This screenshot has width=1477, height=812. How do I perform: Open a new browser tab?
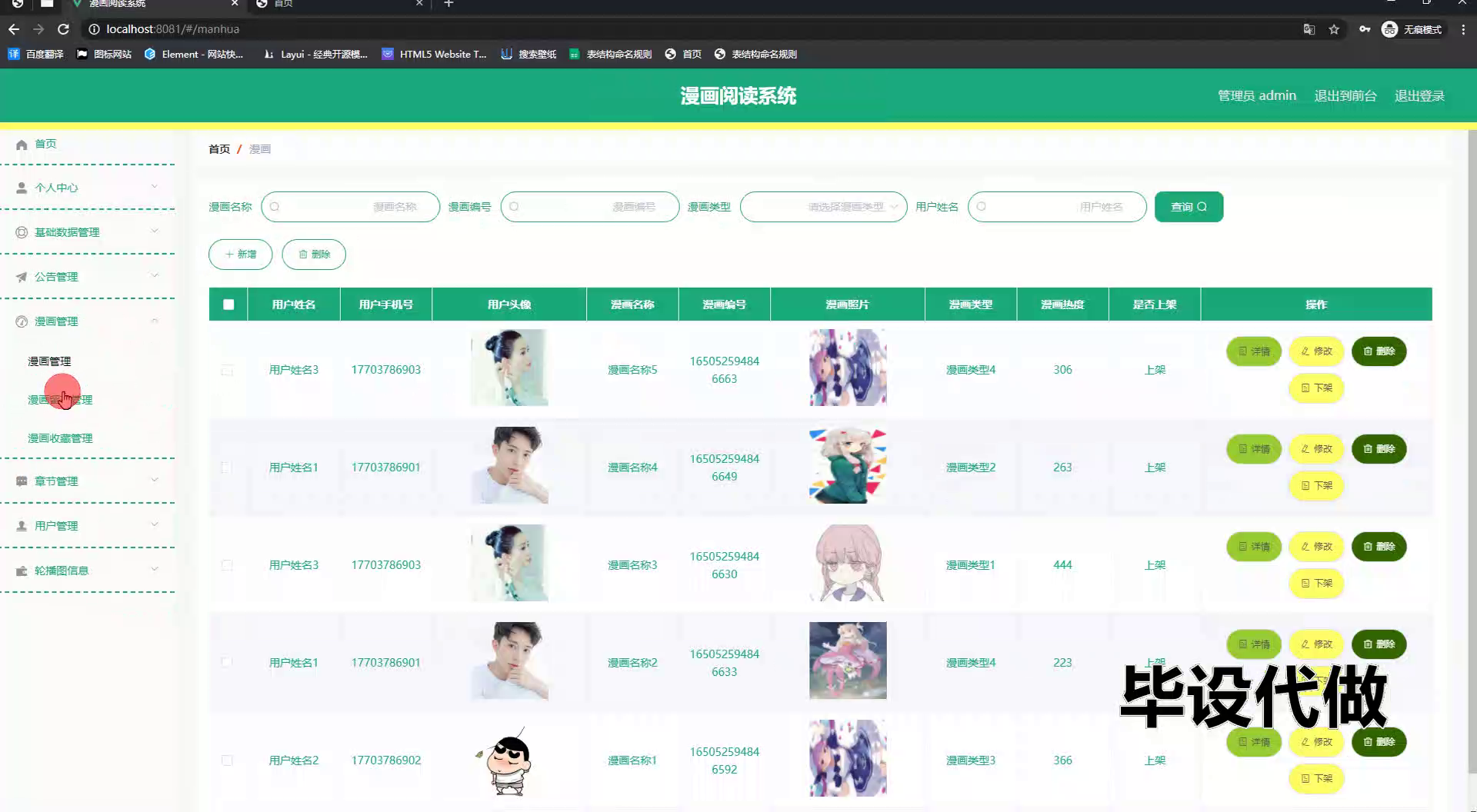(x=448, y=4)
